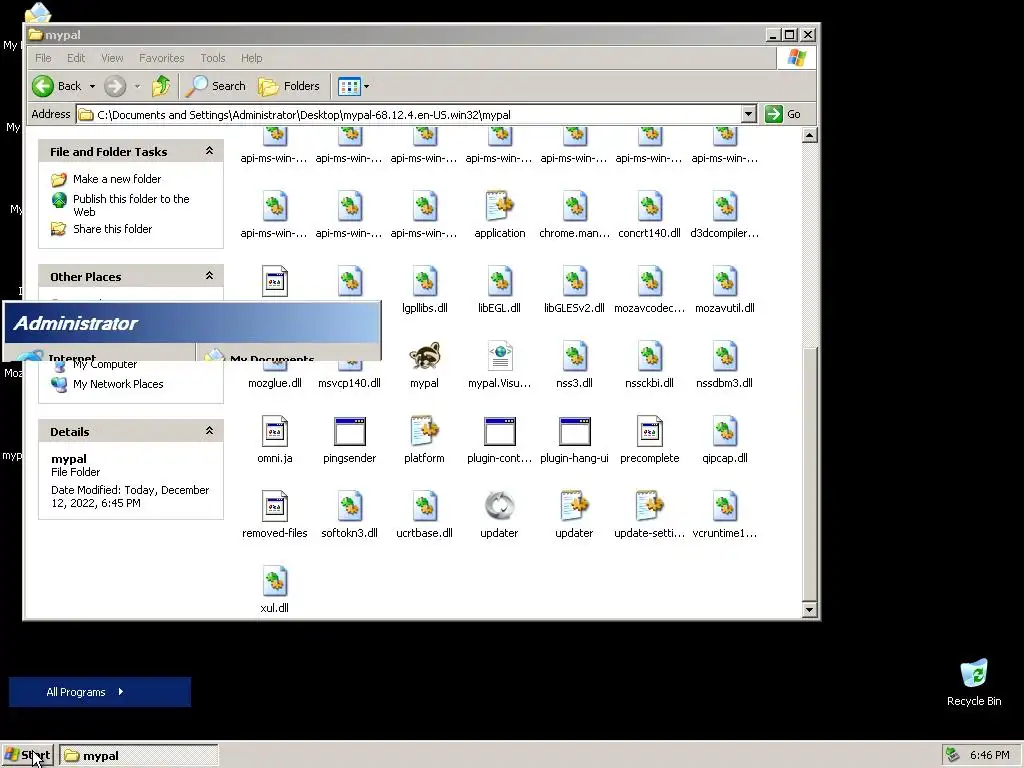Click the pingsender executable icon
Screen dimensions: 1024x768
(349, 432)
